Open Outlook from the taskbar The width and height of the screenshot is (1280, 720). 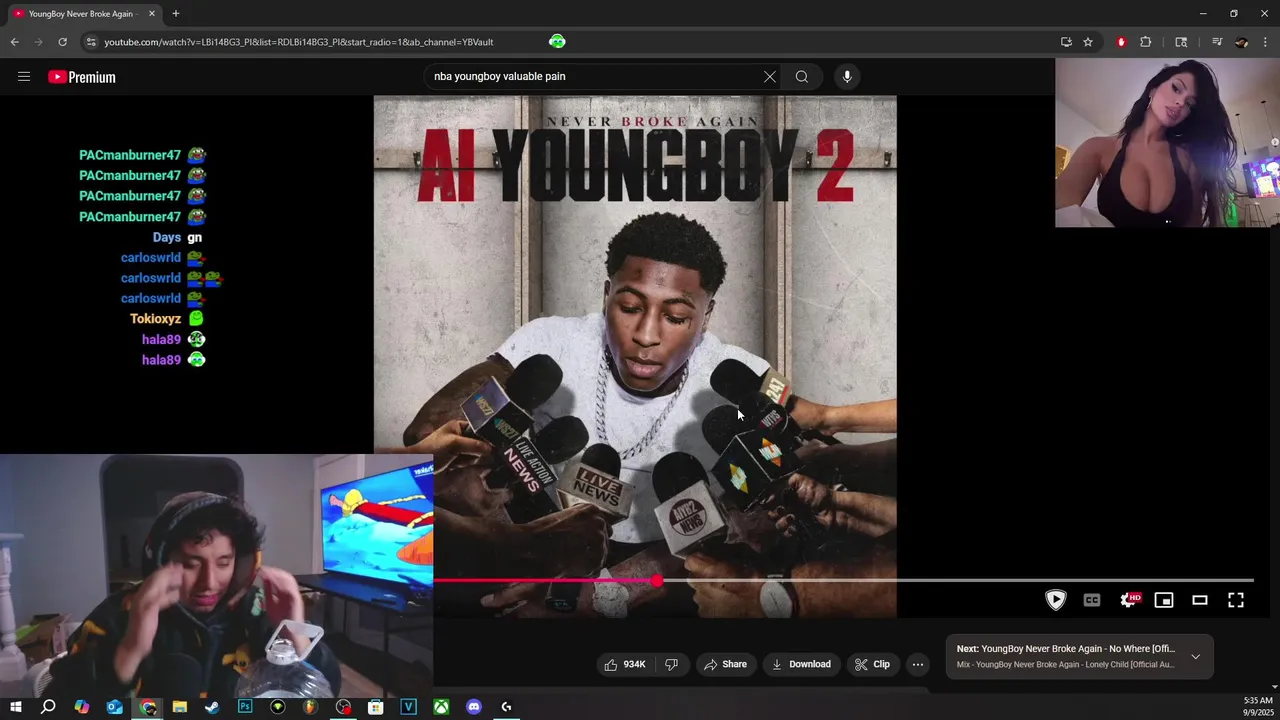(115, 707)
